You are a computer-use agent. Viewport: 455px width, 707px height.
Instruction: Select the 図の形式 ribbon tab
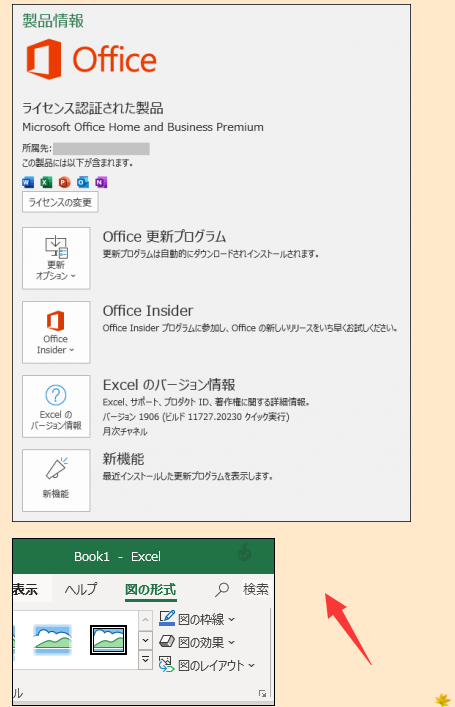tap(151, 589)
